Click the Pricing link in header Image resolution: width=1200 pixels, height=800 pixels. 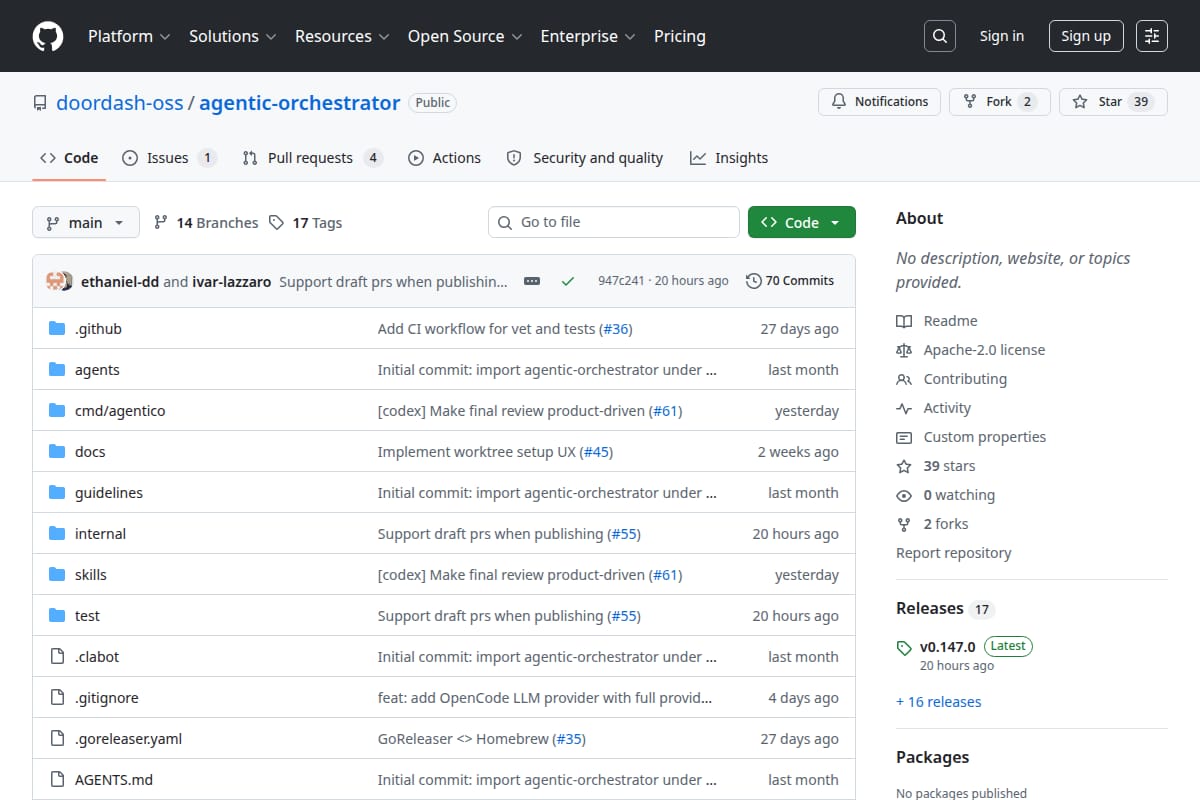click(680, 36)
